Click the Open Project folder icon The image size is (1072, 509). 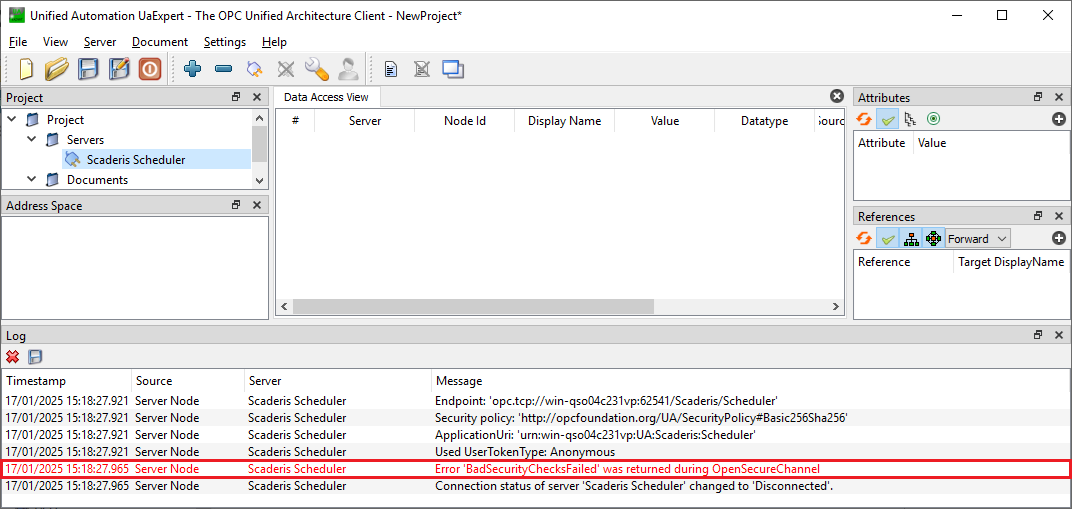click(57, 69)
